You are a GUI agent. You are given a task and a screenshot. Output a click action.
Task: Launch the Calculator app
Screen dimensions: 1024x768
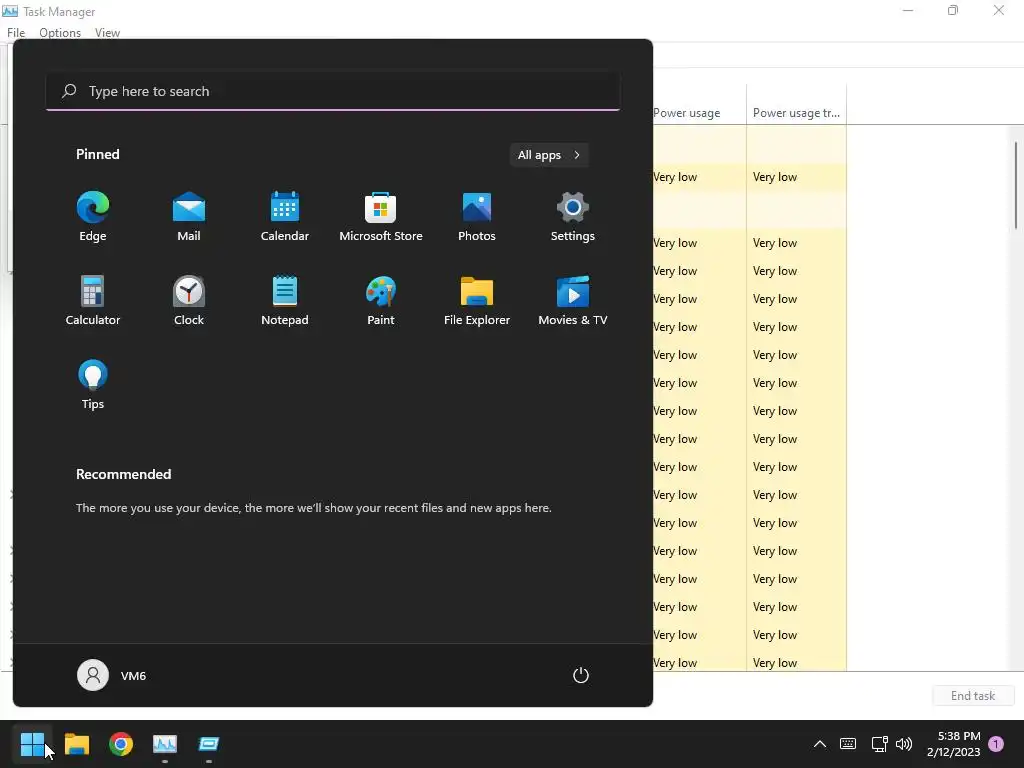(x=93, y=300)
